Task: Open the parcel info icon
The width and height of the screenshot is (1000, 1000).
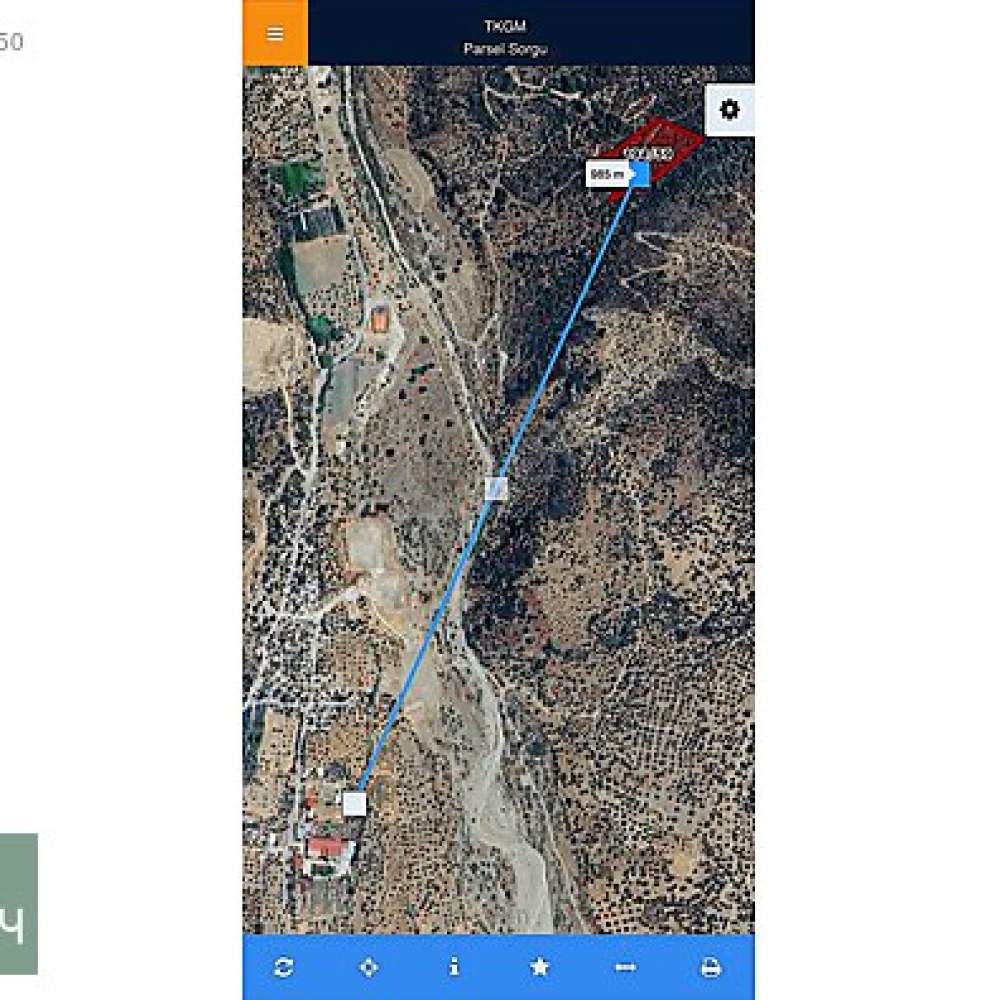Action: click(454, 967)
